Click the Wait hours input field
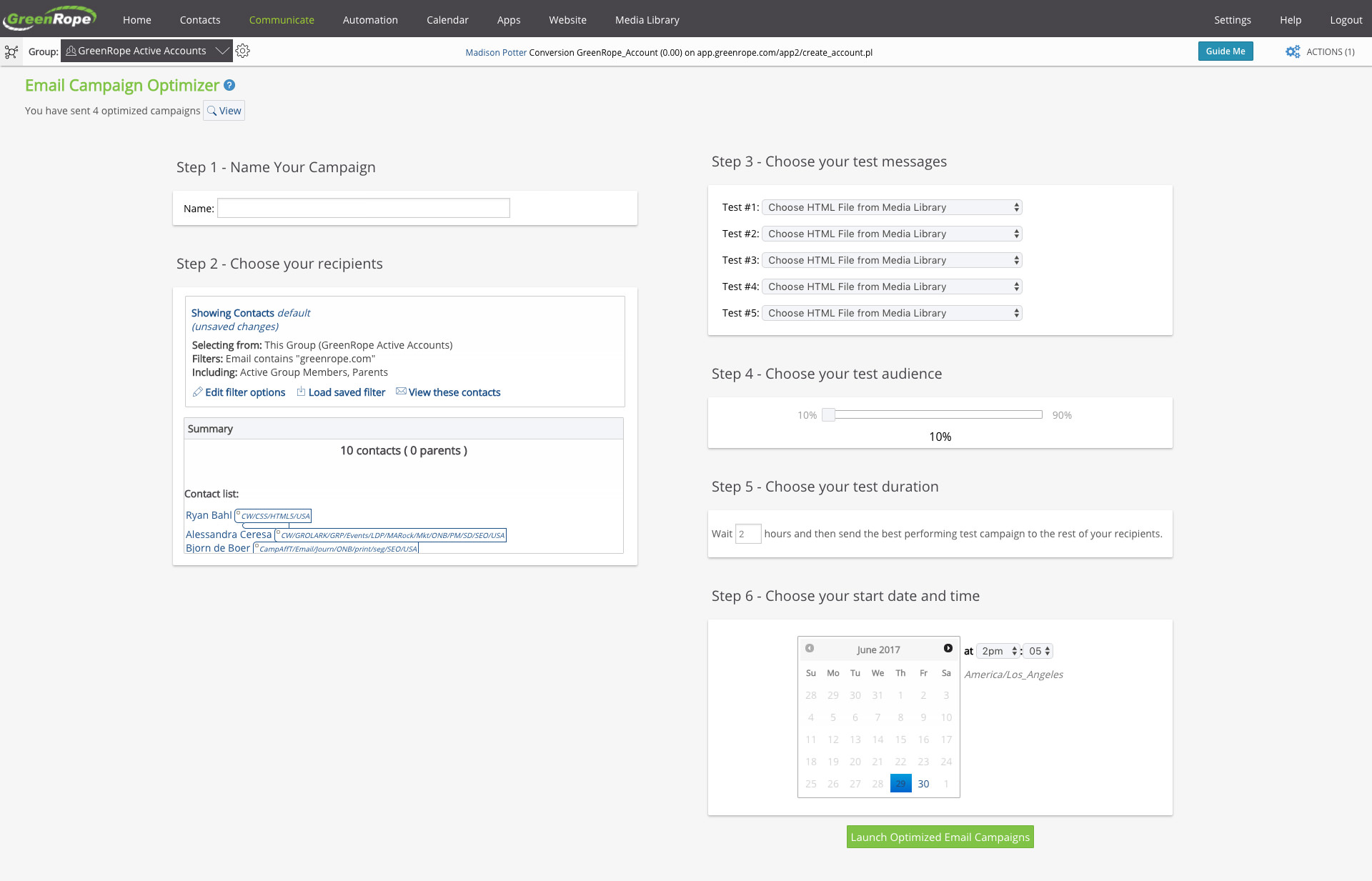1372x881 pixels. click(748, 534)
